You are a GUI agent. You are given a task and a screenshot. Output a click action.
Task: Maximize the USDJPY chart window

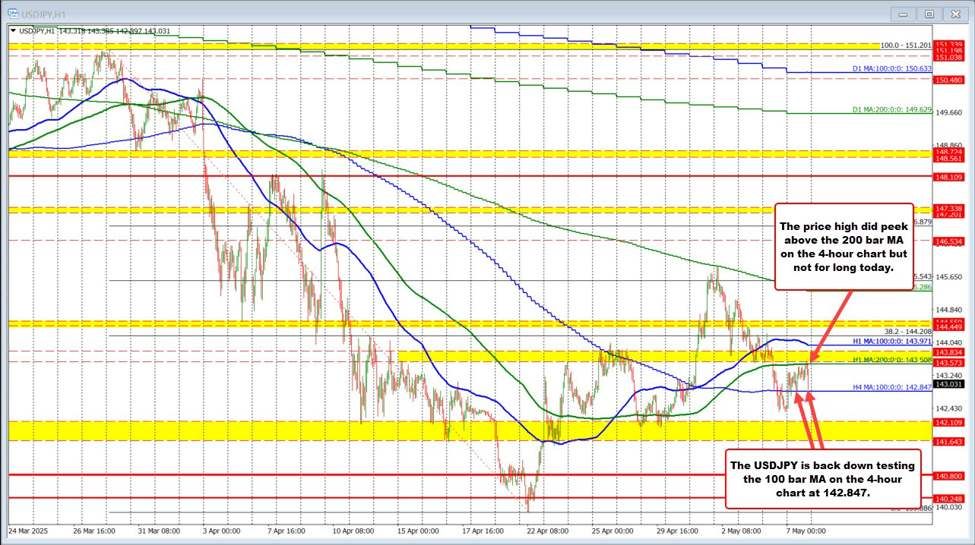[929, 14]
